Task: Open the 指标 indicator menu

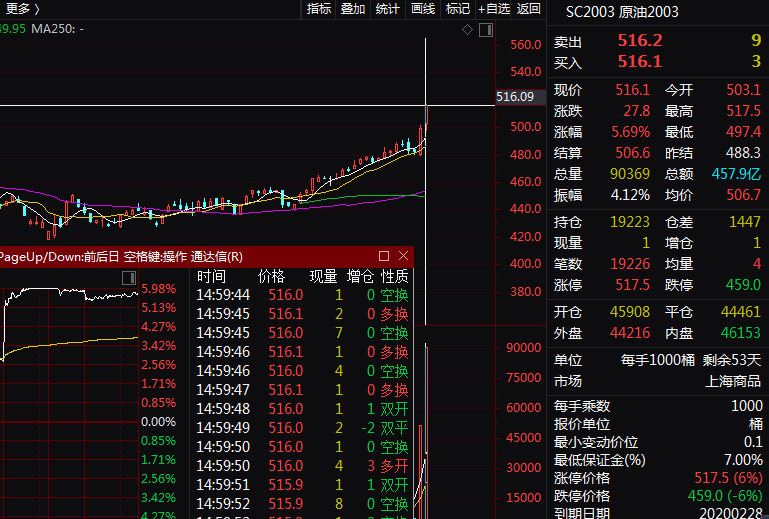Action: tap(318, 9)
